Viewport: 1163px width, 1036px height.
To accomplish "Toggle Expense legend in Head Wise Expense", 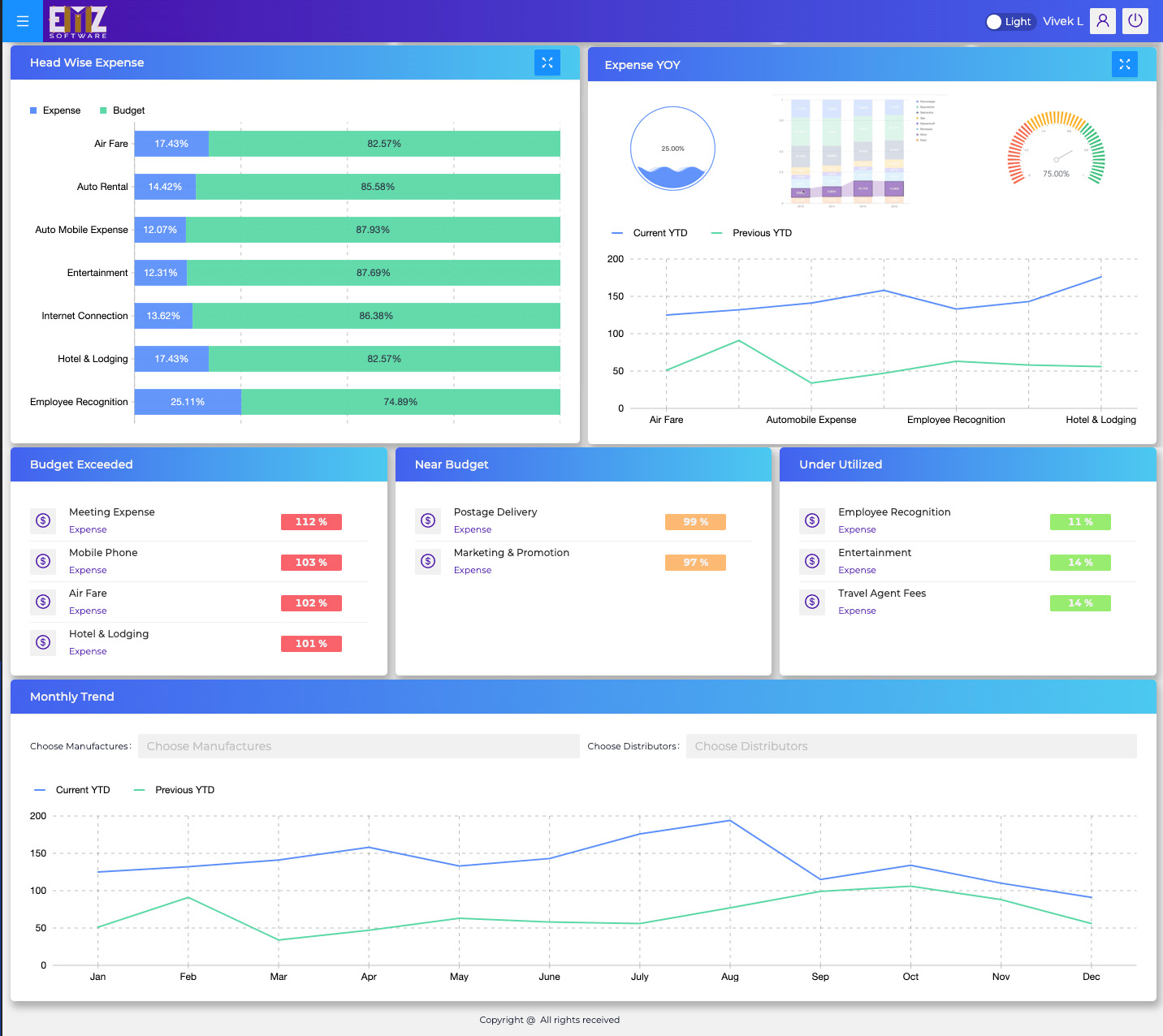I will pos(55,110).
